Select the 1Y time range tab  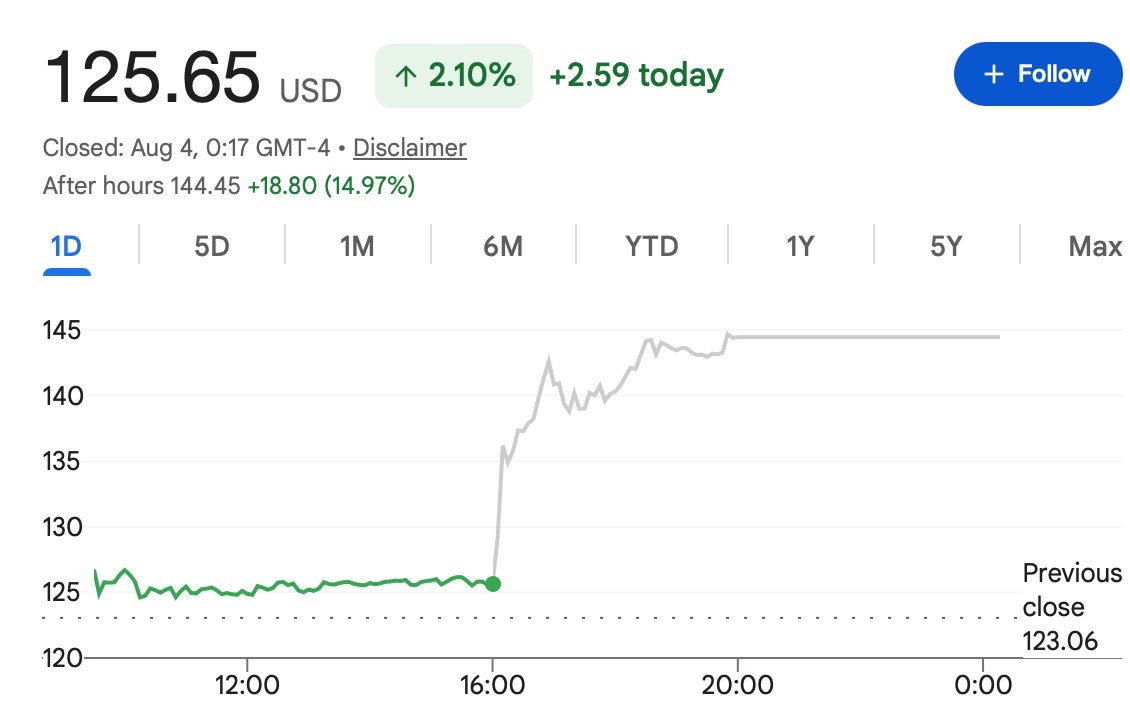800,247
